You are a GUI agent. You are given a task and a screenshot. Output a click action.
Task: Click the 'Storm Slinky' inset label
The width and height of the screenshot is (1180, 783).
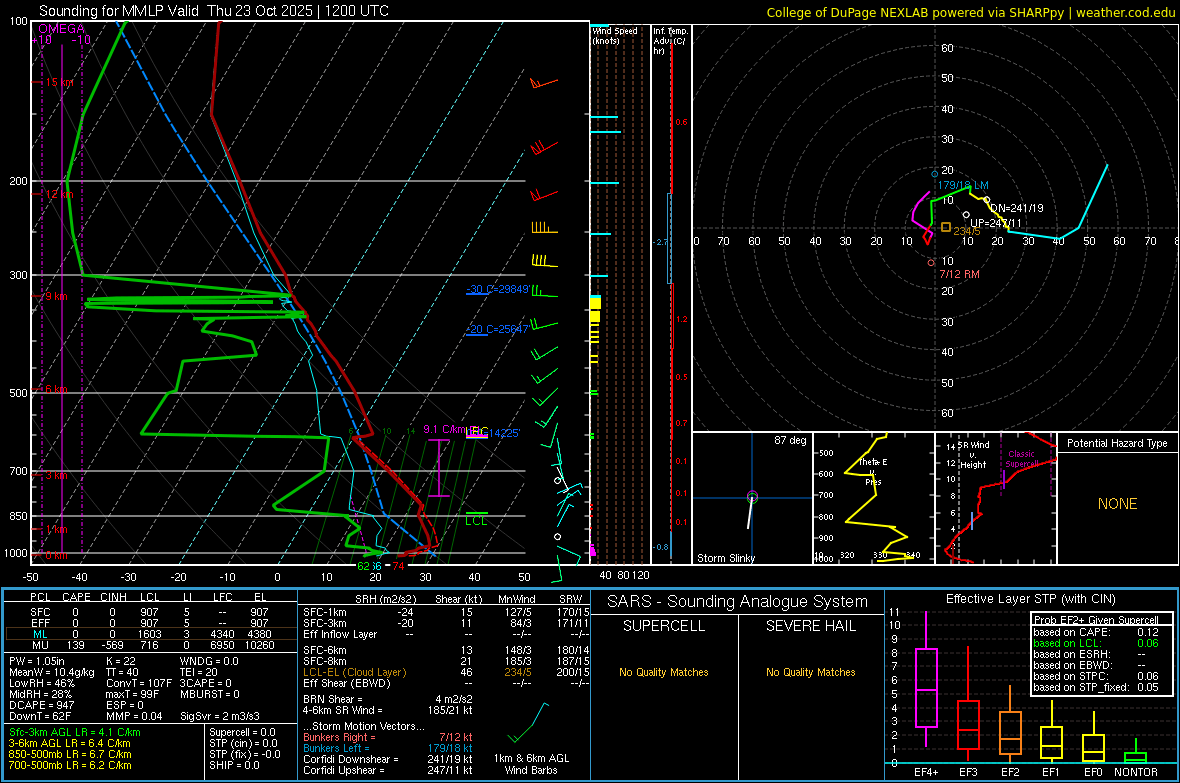pyautogui.click(x=725, y=558)
